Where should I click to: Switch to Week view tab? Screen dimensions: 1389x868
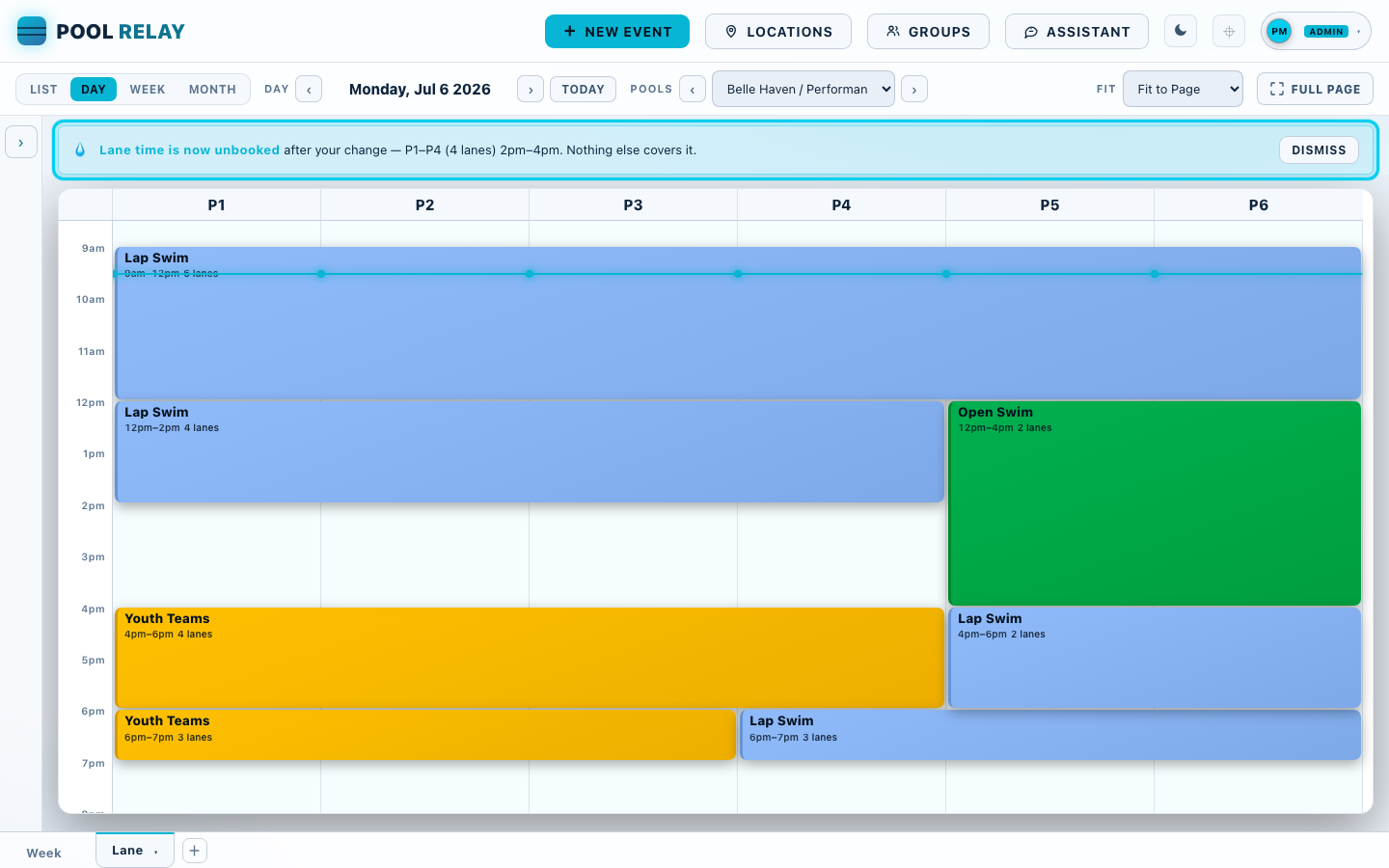click(148, 89)
